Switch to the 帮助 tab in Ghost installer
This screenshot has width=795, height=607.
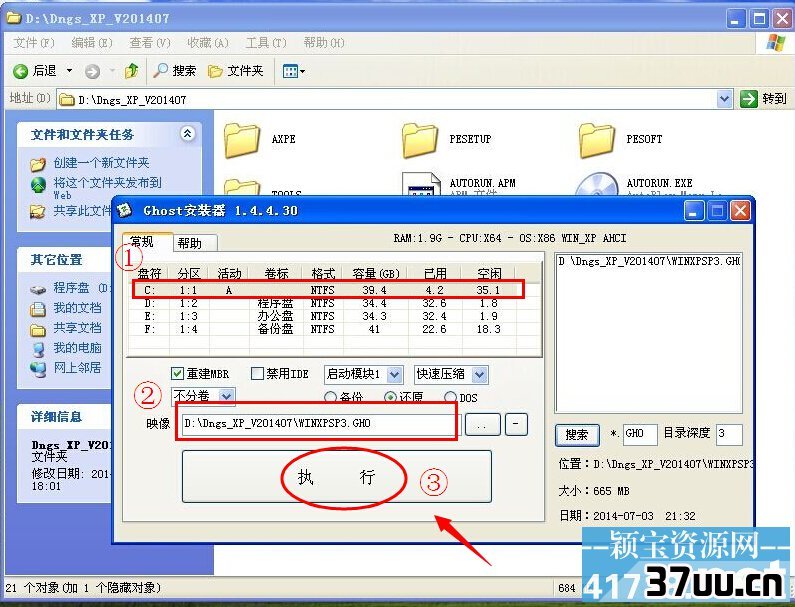194,243
